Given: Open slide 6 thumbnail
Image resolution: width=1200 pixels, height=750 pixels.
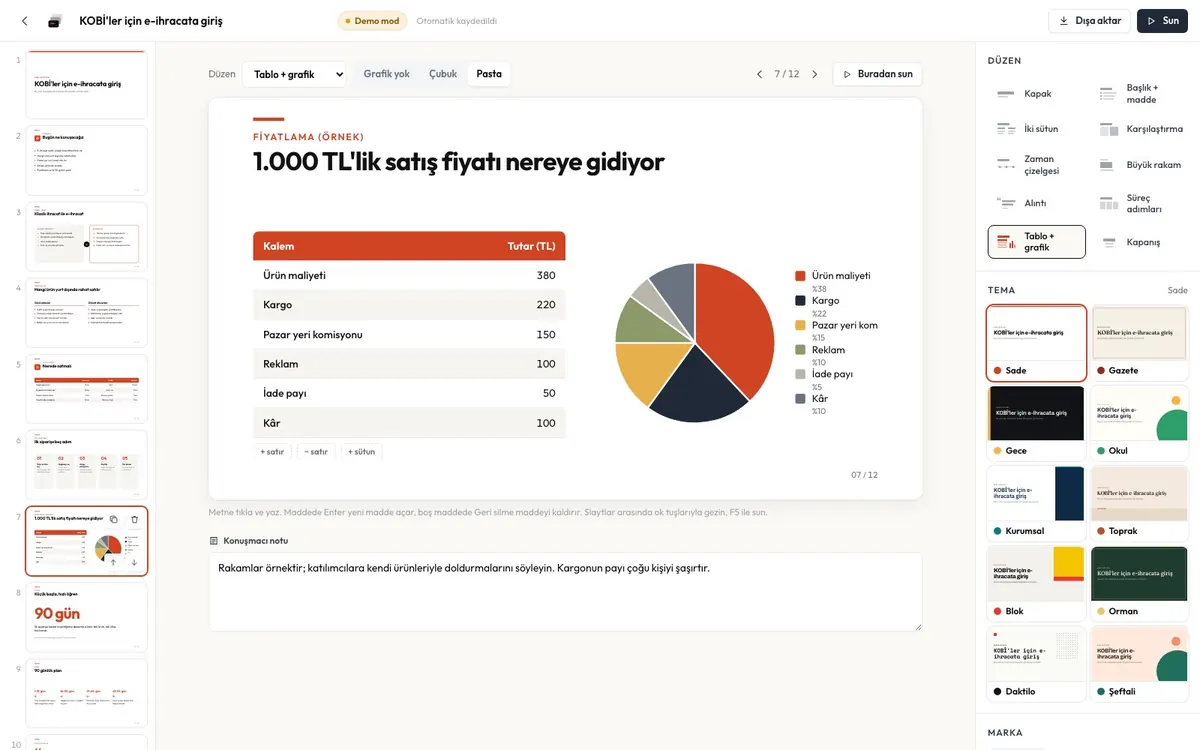Looking at the screenshot, I should coord(86,465).
